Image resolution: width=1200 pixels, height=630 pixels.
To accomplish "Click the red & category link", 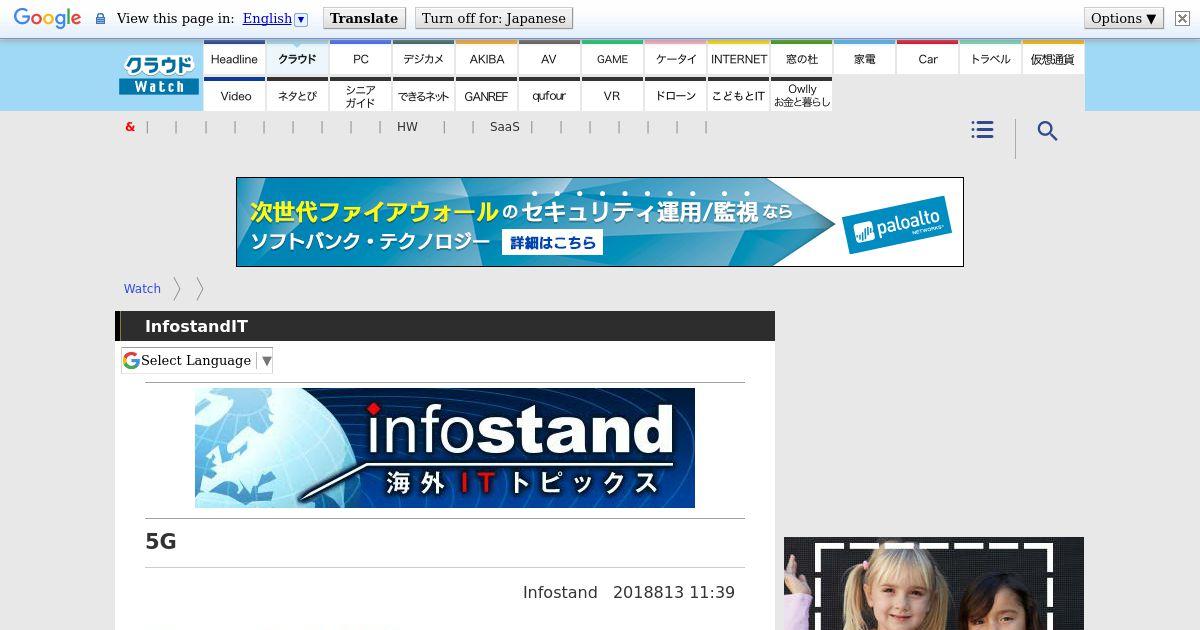I will 130,127.
